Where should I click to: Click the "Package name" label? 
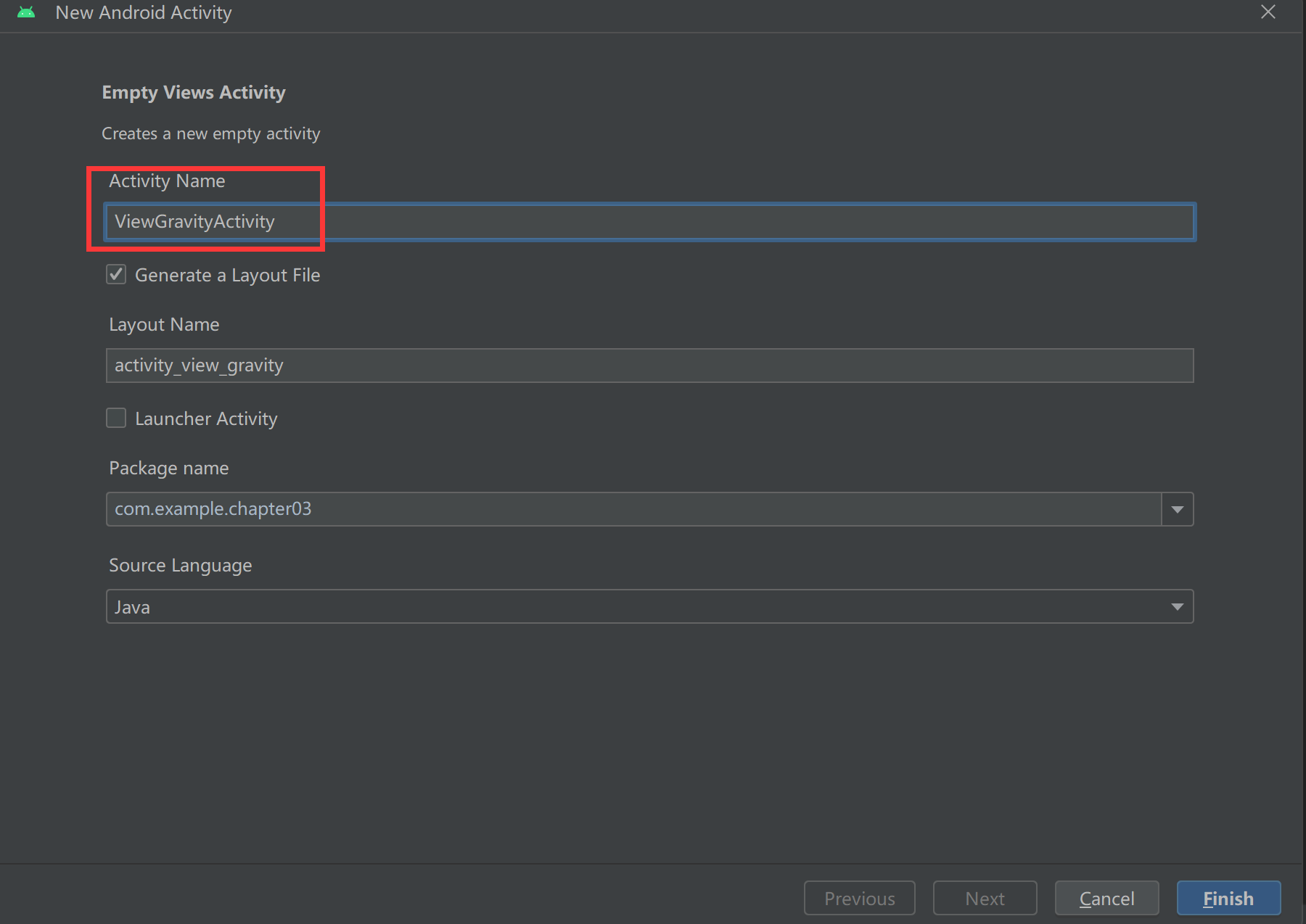tap(169, 469)
